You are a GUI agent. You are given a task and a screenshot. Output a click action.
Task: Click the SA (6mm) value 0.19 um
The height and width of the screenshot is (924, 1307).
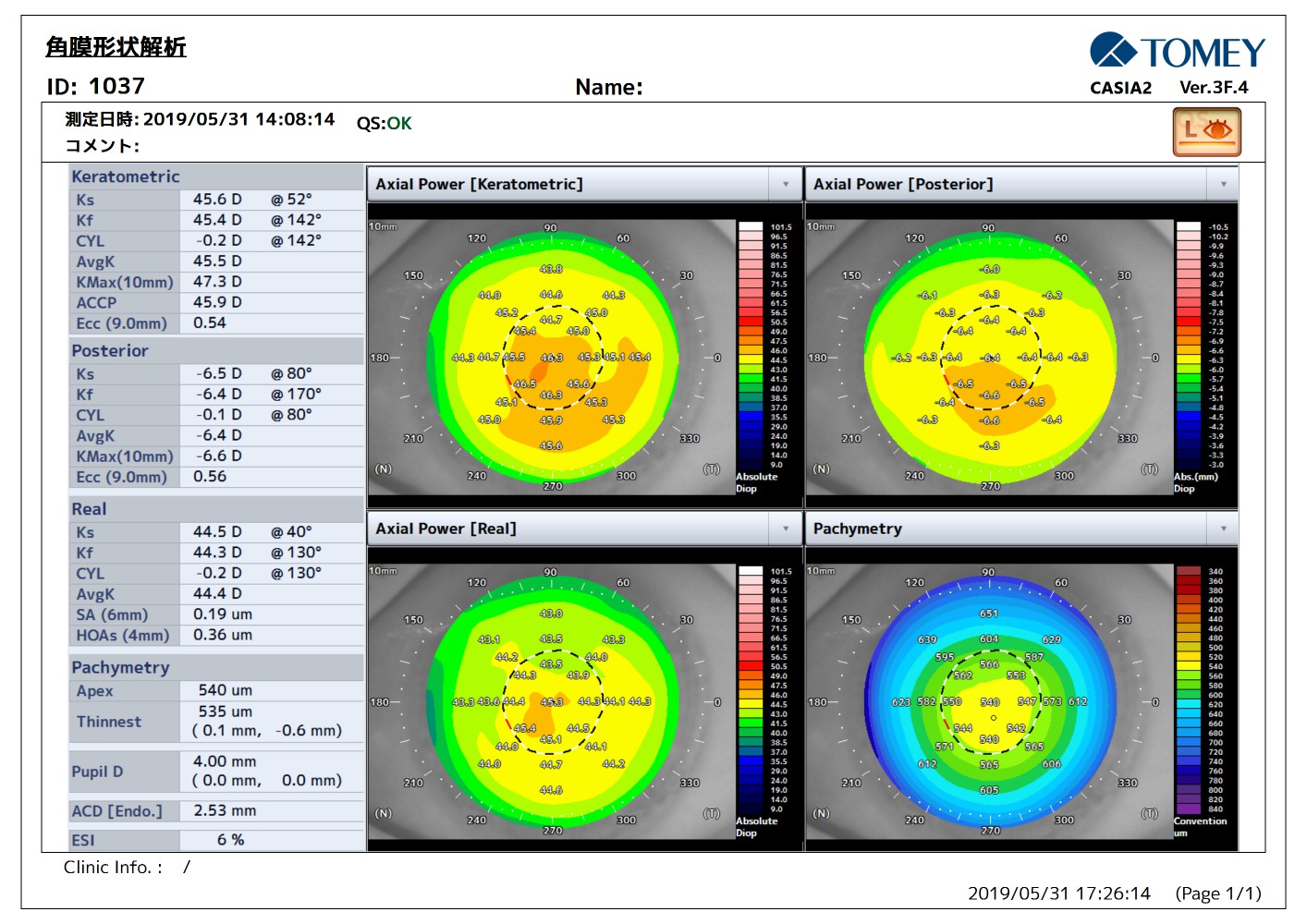(223, 614)
